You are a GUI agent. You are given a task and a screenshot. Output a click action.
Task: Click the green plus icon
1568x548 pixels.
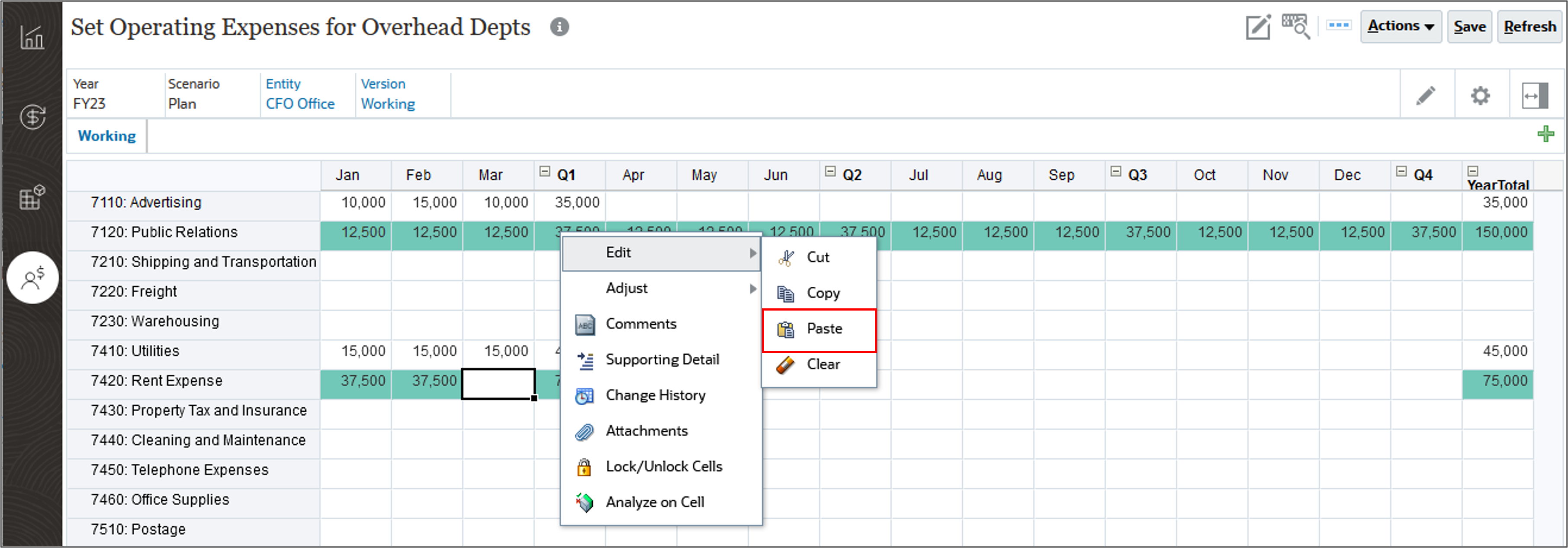(x=1546, y=134)
